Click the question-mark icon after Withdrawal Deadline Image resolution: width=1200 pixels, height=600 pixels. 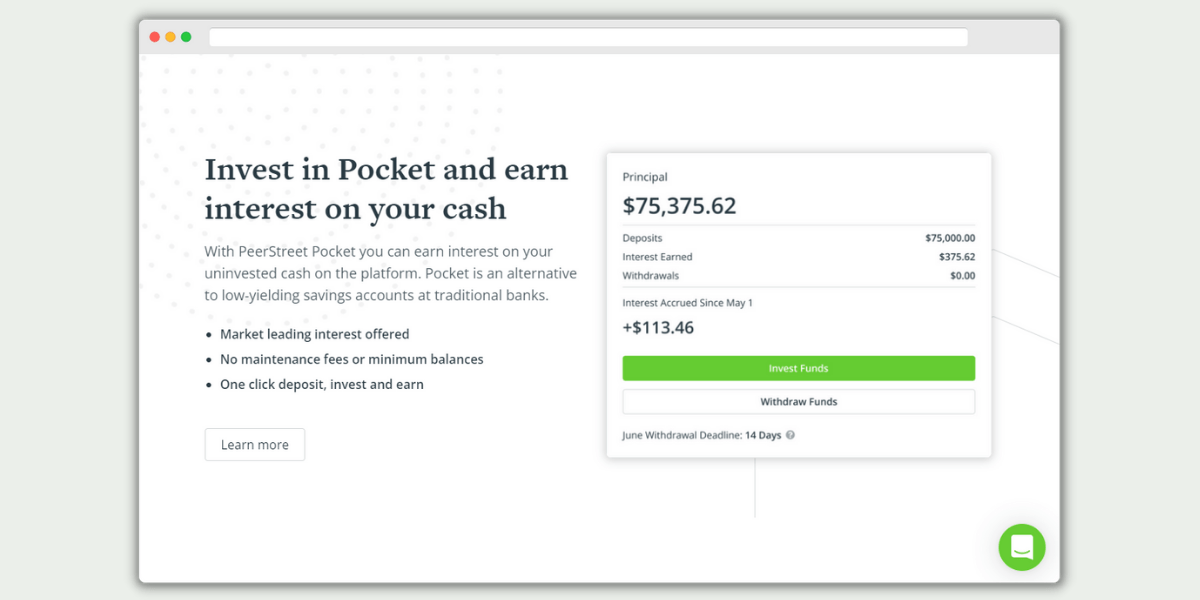coord(790,435)
